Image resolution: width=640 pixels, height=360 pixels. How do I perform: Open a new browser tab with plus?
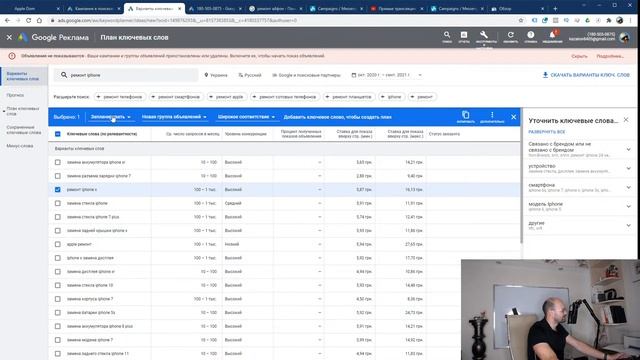555,8
